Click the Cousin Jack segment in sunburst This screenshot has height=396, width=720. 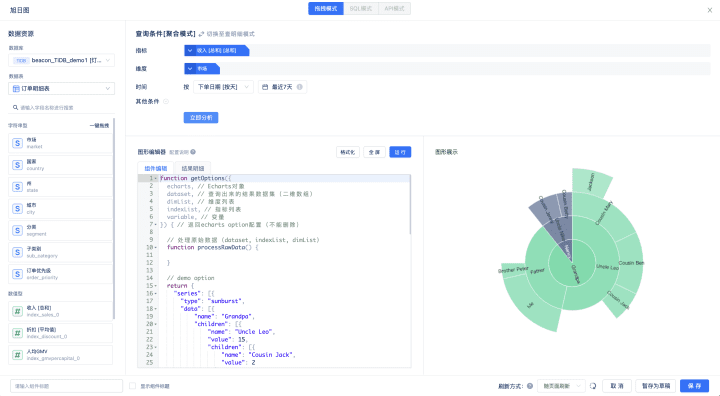tap(618, 300)
